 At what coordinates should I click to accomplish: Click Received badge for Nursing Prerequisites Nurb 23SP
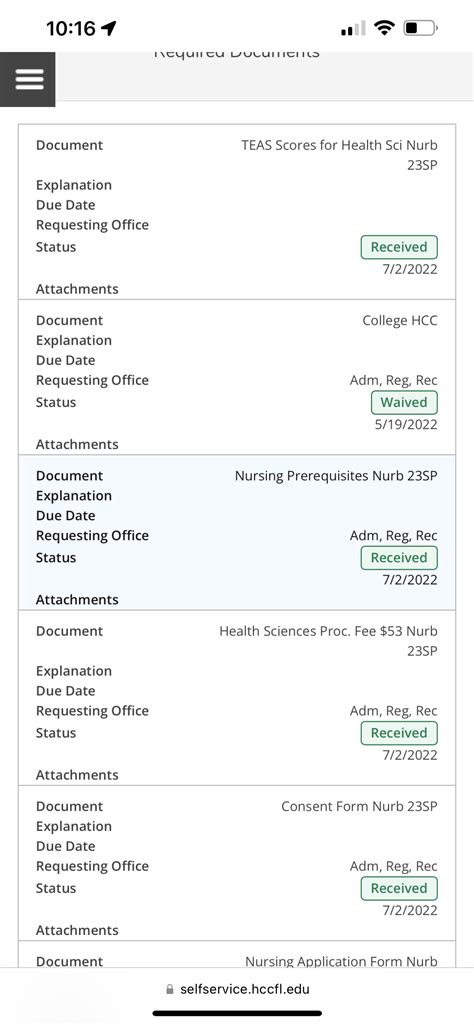point(399,558)
